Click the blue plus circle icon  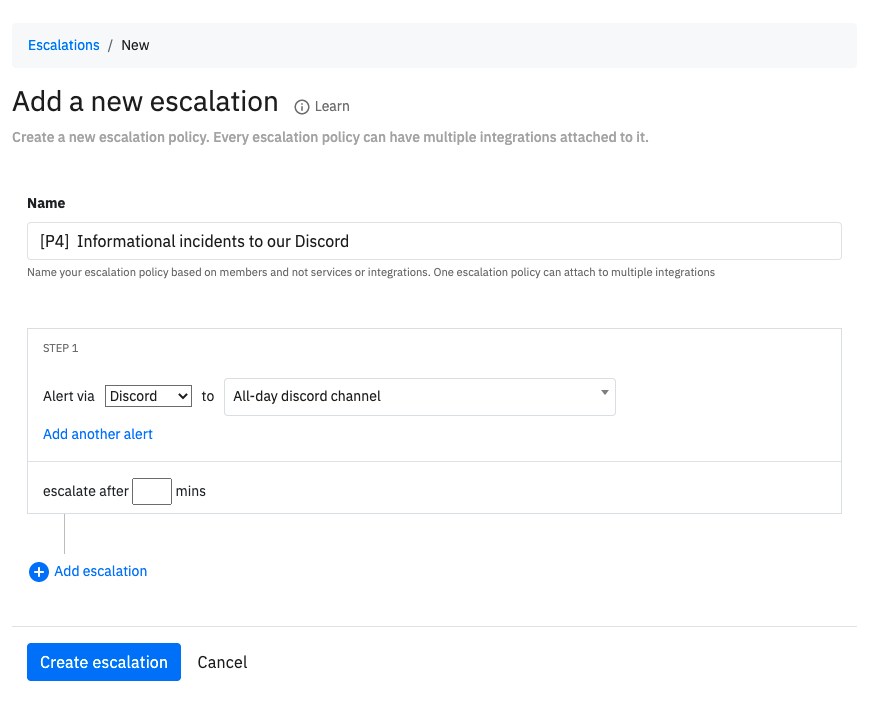[39, 572]
